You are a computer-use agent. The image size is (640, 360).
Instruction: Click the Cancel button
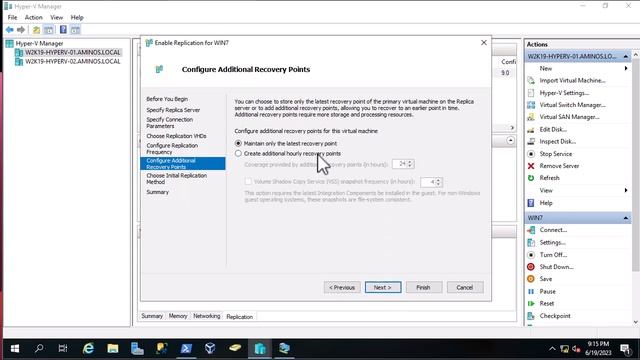point(465,287)
